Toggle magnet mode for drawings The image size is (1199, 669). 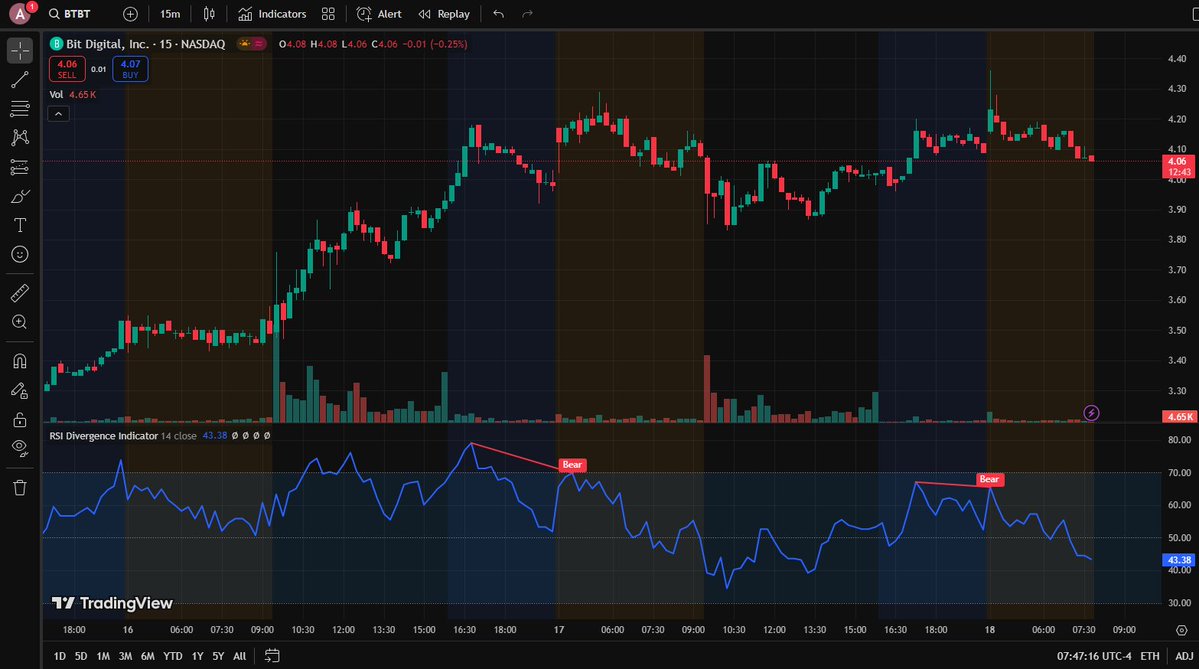pyautogui.click(x=20, y=361)
